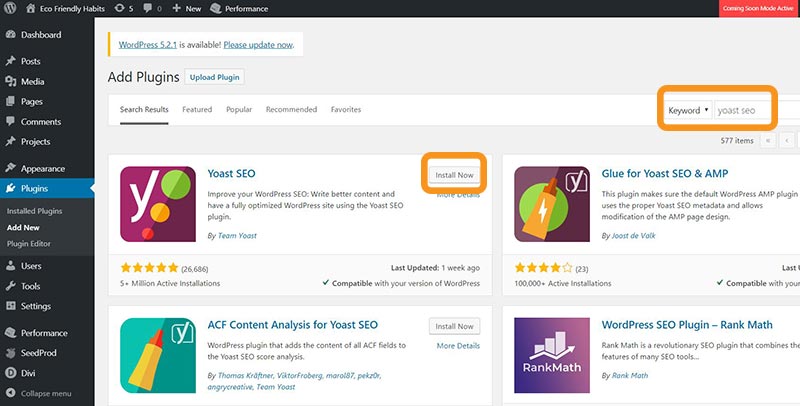
Task: Install the Yoast SEO plugin now
Action: (454, 175)
